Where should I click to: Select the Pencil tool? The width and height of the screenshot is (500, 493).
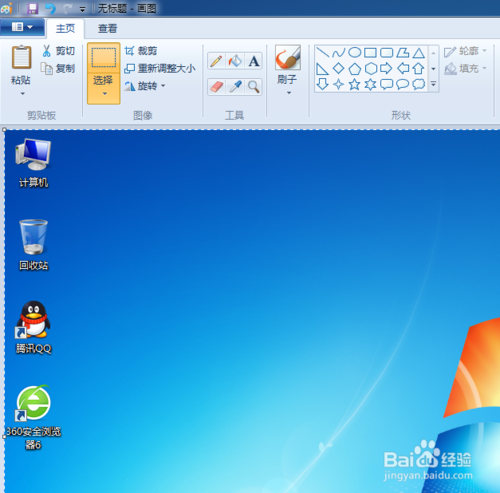(216, 61)
